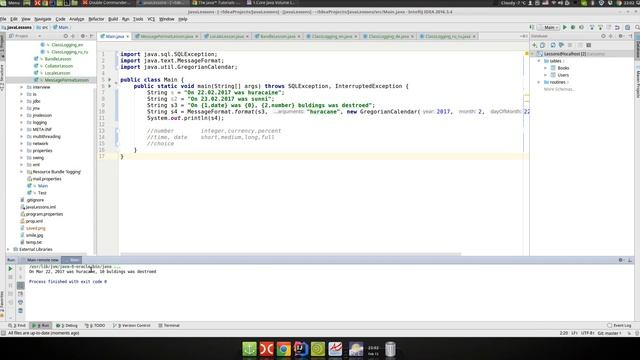
Task: Open the TODO tool window button
Action: click(x=95, y=326)
